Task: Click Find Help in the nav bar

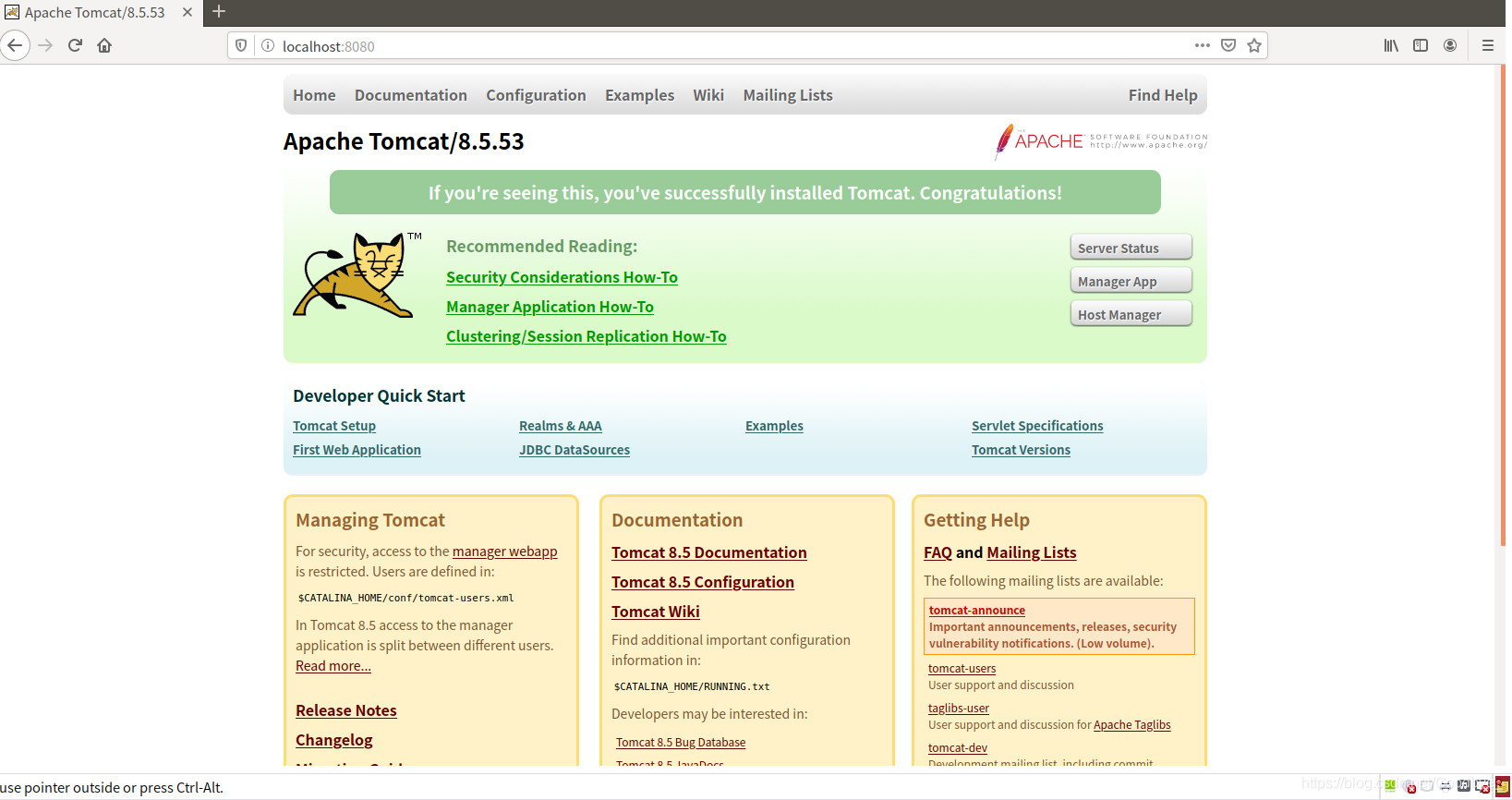Action: click(1163, 95)
